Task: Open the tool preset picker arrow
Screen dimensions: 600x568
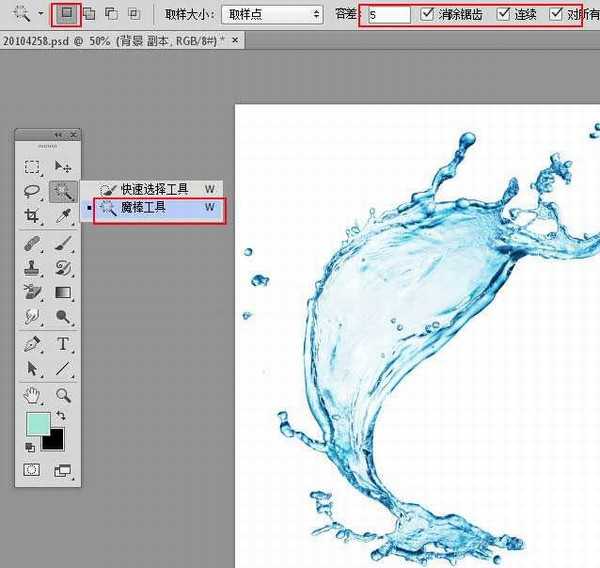Action: tap(40, 15)
